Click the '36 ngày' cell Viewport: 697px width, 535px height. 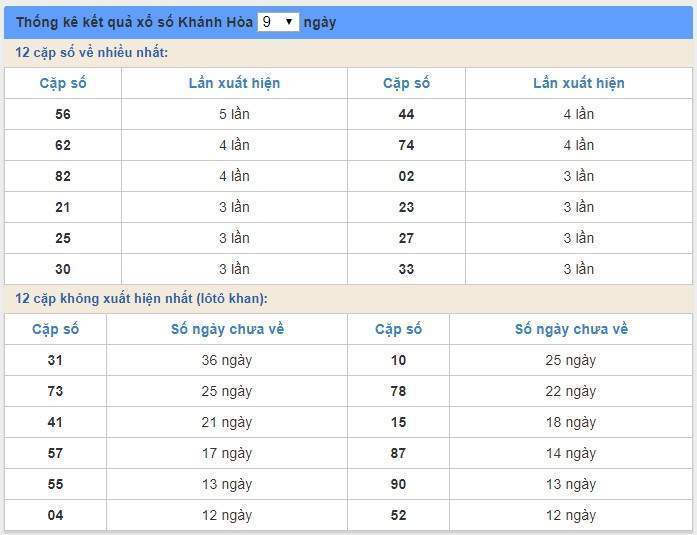point(227,360)
